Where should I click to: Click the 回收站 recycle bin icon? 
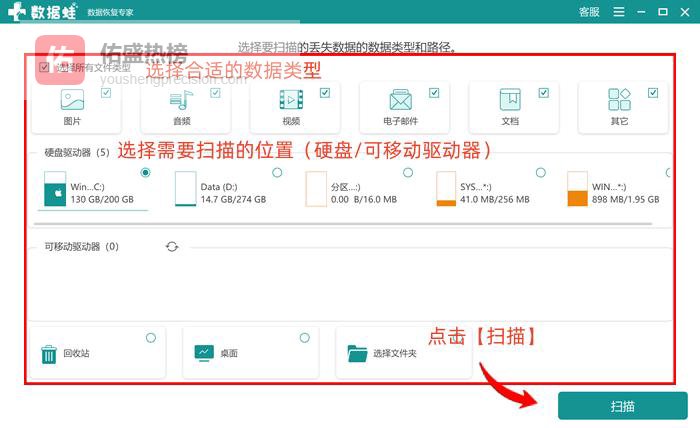point(49,353)
